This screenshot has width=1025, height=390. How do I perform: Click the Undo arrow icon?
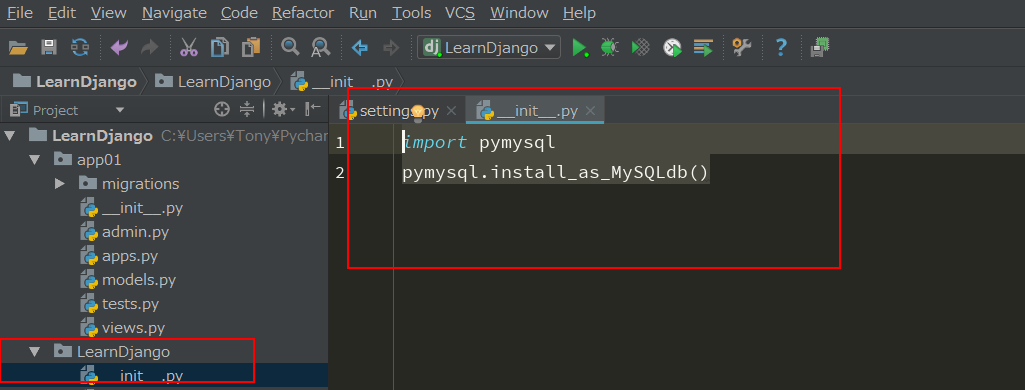[119, 47]
